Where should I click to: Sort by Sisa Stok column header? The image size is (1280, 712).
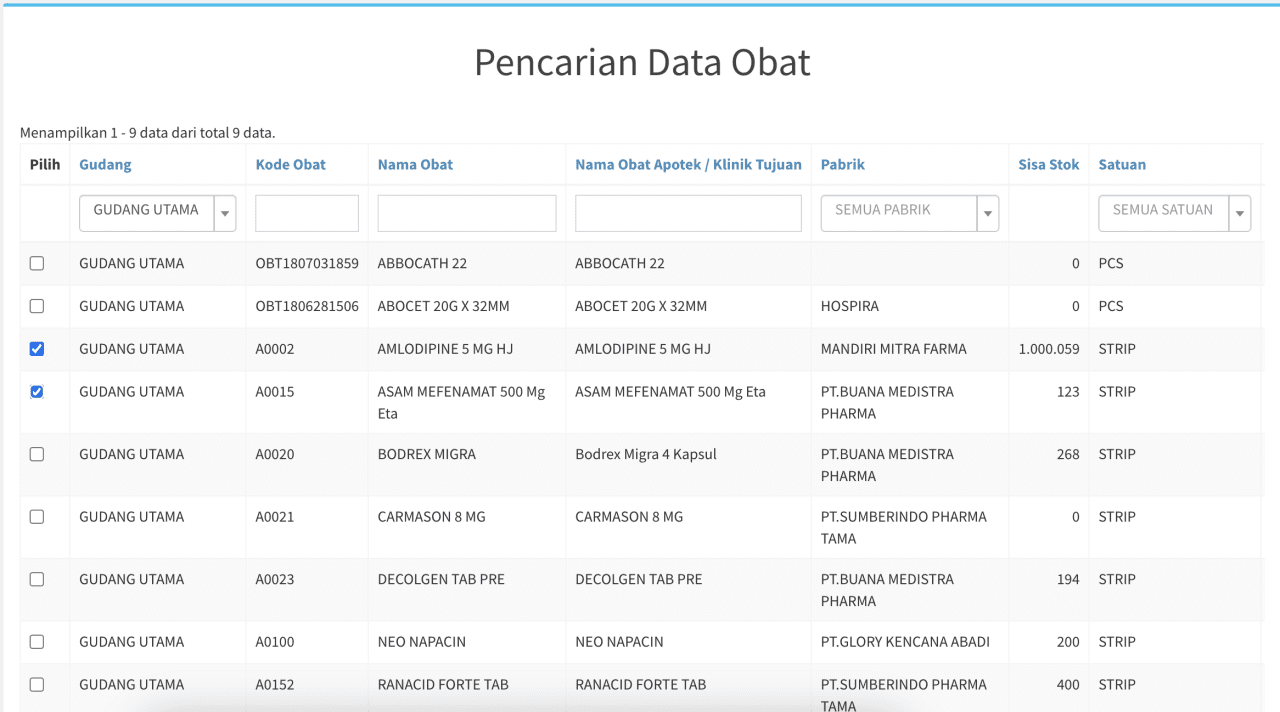(1049, 165)
